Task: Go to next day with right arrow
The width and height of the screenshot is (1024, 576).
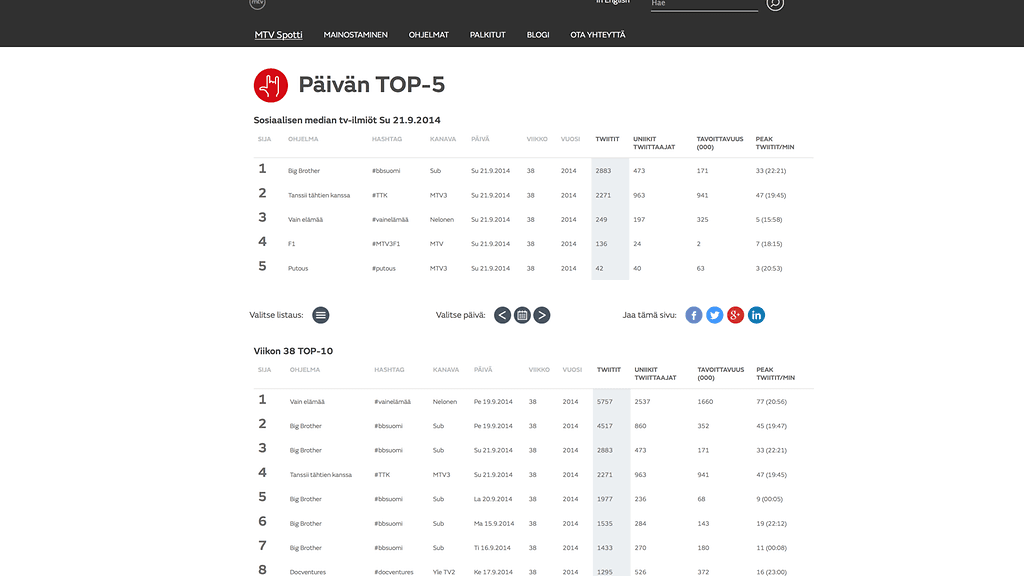Action: pyautogui.click(x=542, y=315)
